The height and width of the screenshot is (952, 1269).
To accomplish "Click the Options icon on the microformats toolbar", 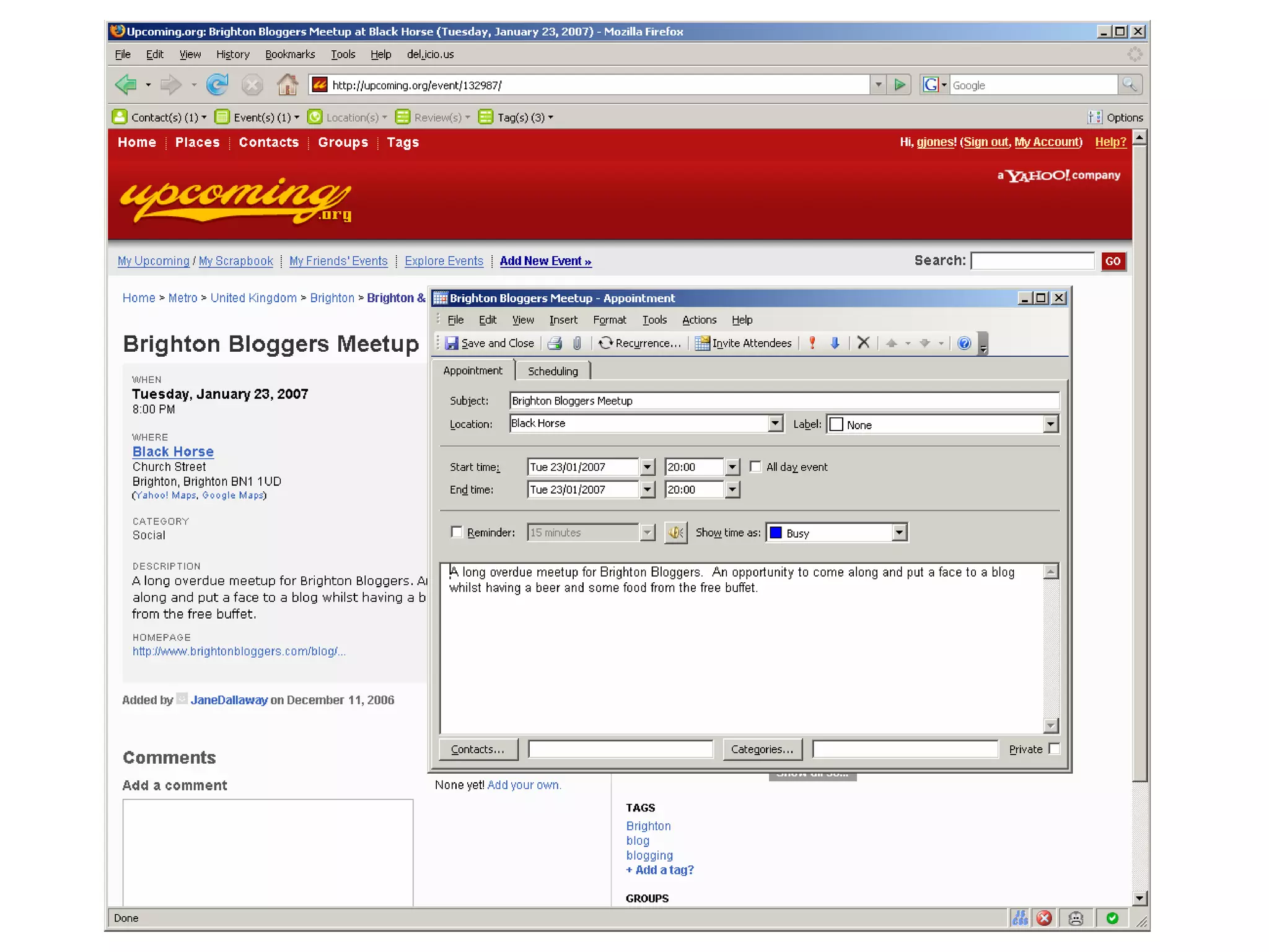I will click(x=1095, y=117).
